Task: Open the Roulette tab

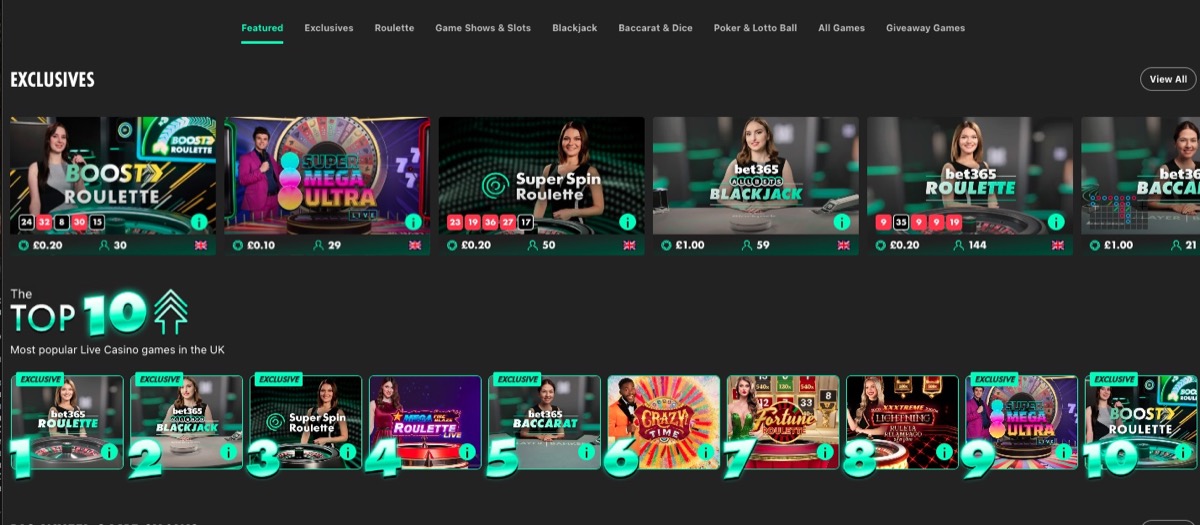Action: (394, 28)
